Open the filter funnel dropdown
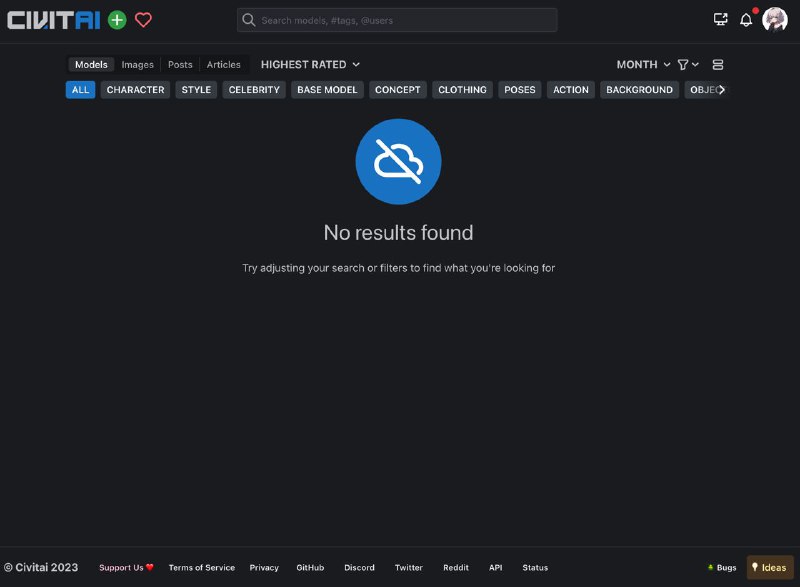The height and width of the screenshot is (587, 800). tap(688, 65)
